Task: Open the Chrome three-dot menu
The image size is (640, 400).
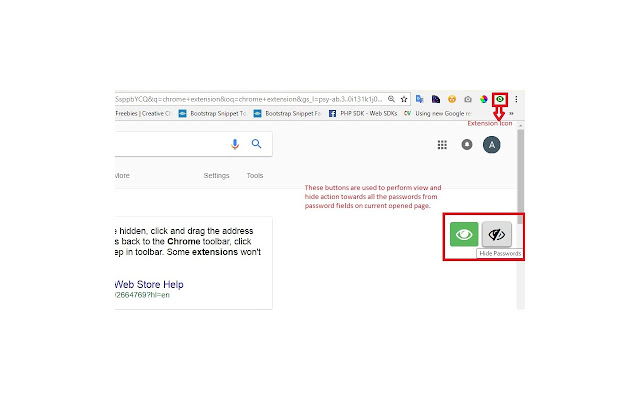Action: coord(516,99)
